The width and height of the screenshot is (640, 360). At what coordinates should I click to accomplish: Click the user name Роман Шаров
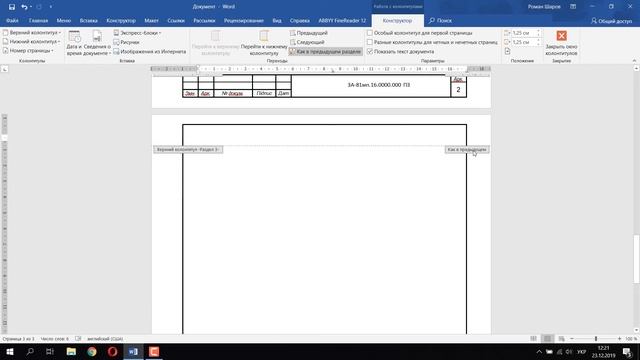click(544, 7)
